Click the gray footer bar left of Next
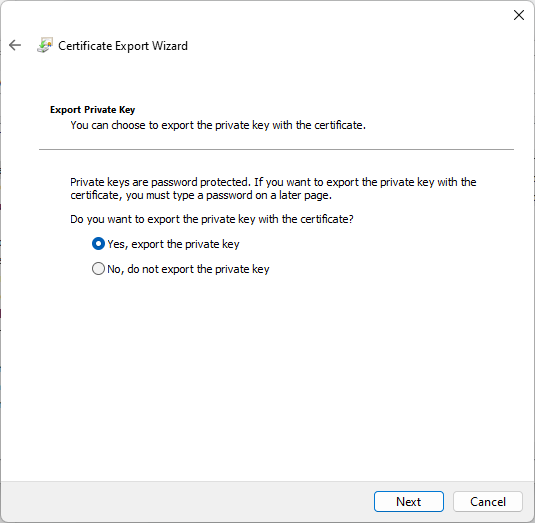 tap(188, 502)
